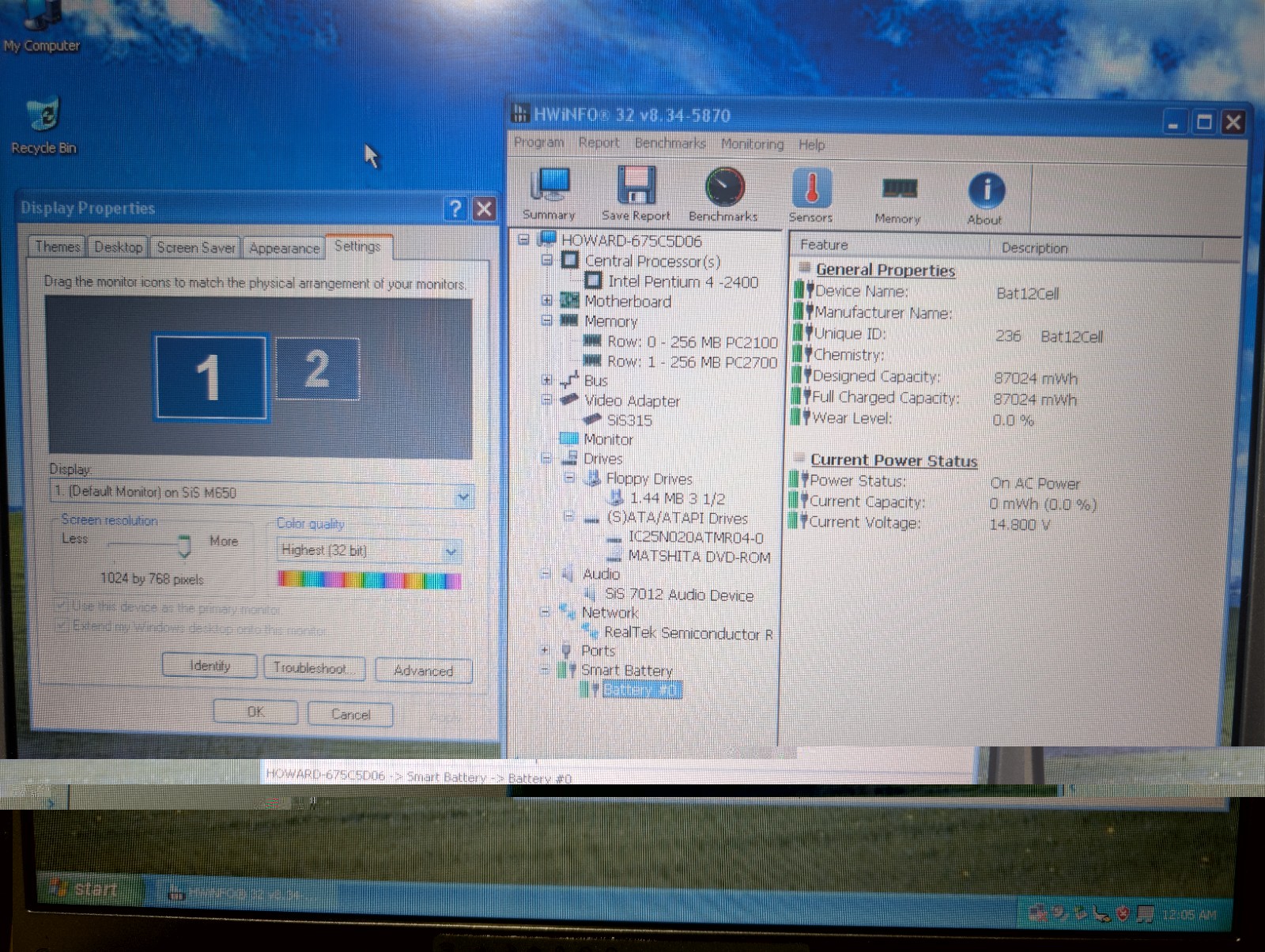Select the Memory tree node
The width and height of the screenshot is (1265, 952).
click(x=610, y=321)
